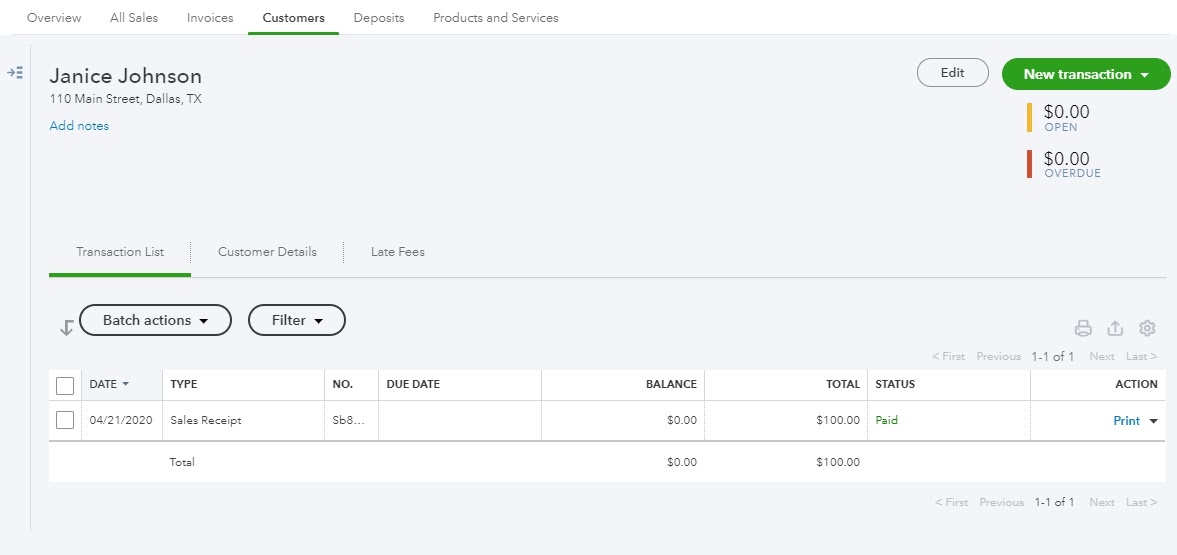Sort by the DATE column arrow
1177x555 pixels.
pyautogui.click(x=125, y=384)
